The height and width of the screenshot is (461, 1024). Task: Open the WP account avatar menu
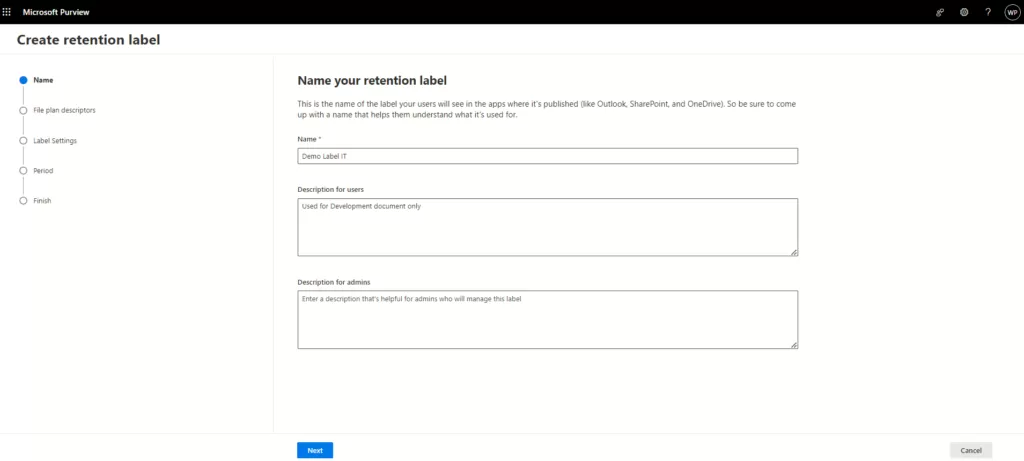tap(1011, 12)
